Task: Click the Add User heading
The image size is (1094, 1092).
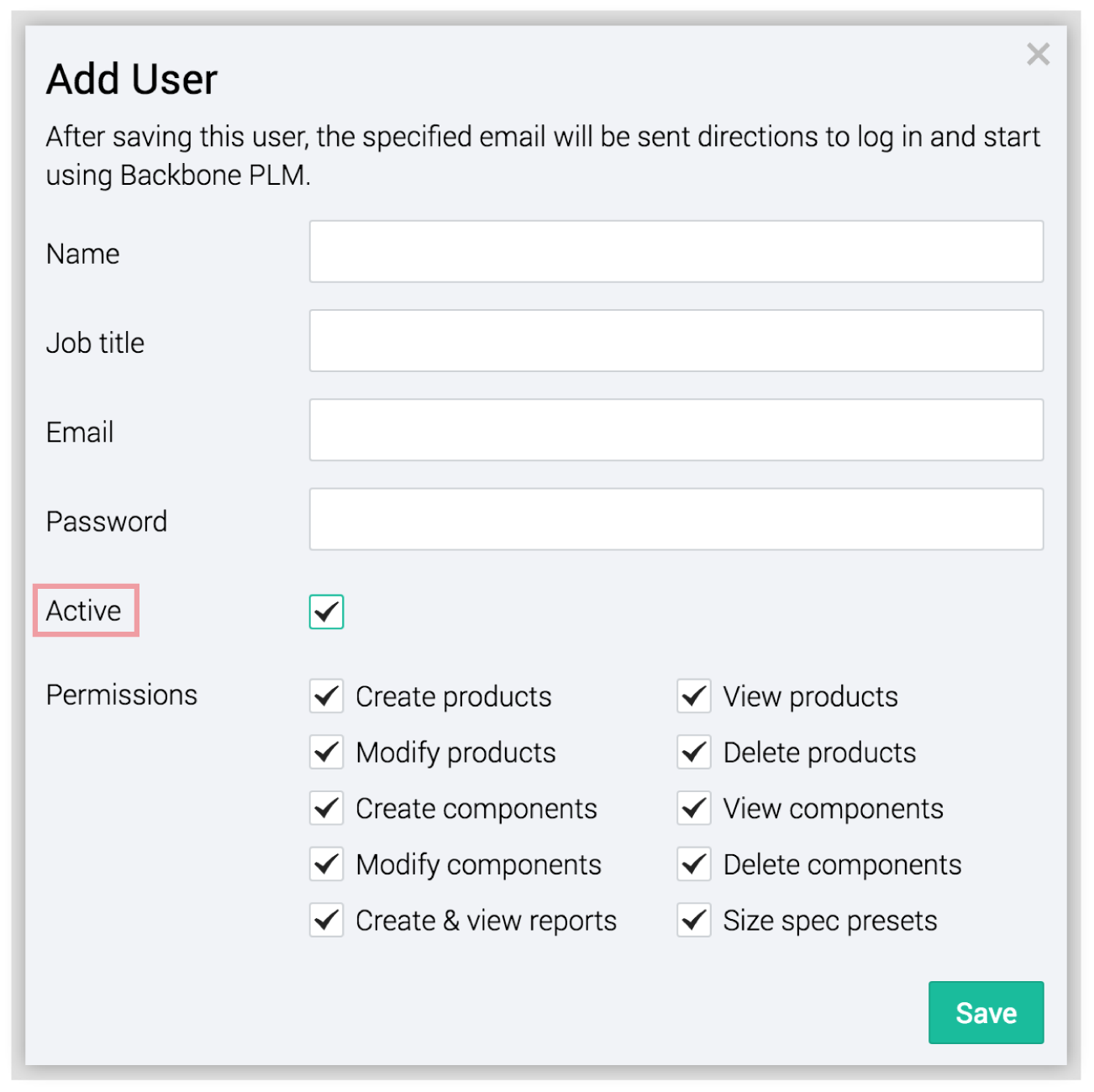Action: click(132, 80)
